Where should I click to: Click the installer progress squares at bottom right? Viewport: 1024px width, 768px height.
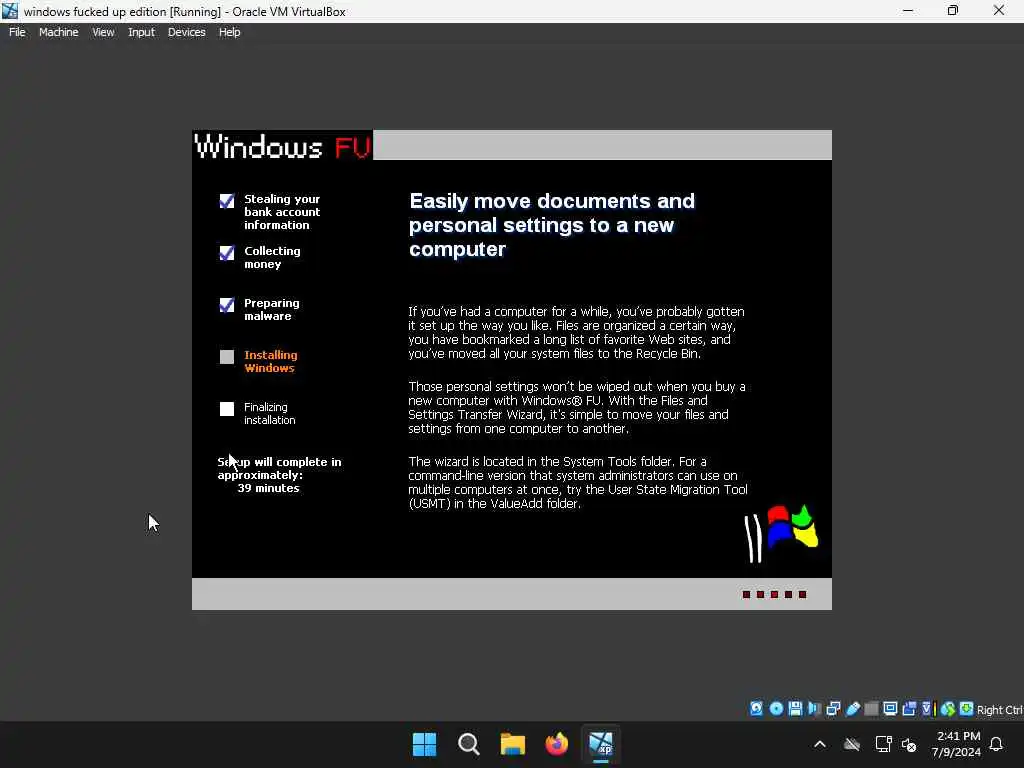(x=775, y=594)
